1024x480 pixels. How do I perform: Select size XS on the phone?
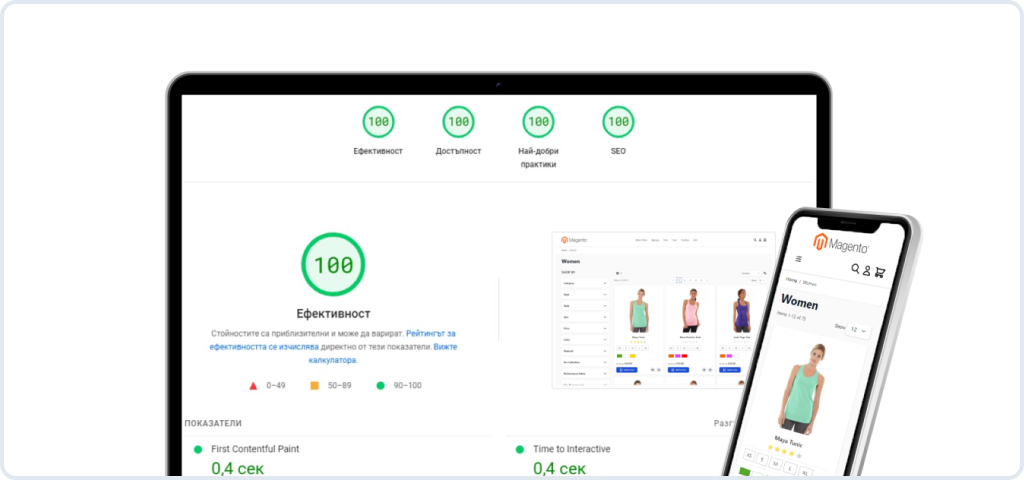click(750, 454)
